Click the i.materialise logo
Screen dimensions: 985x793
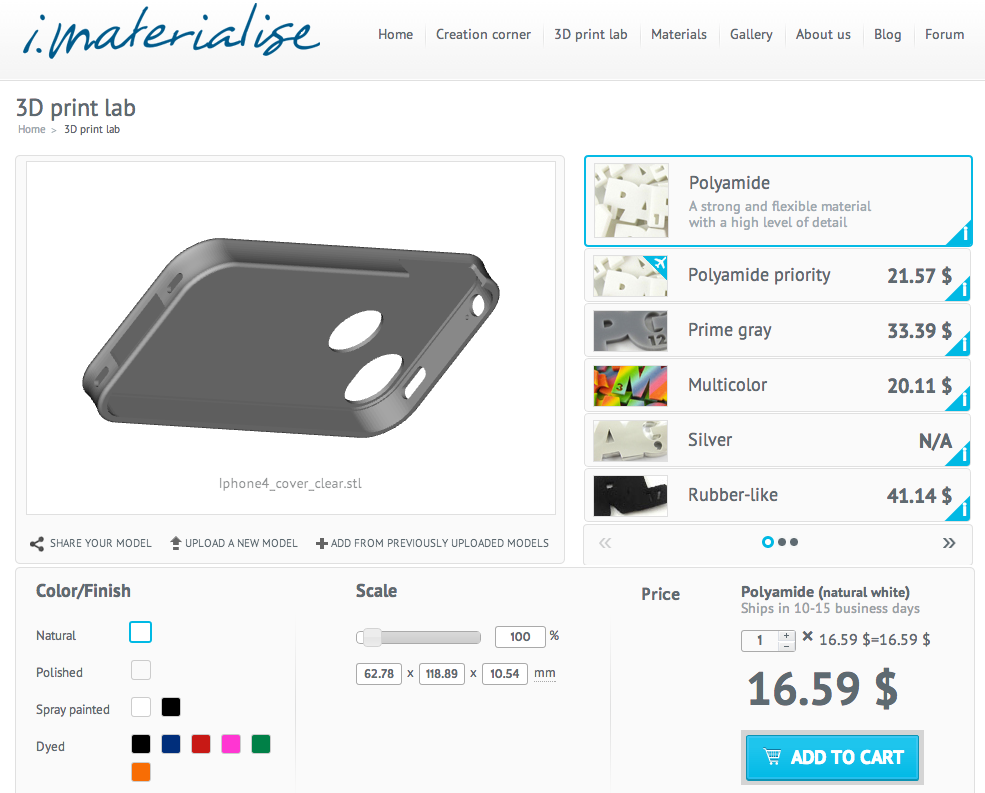171,33
